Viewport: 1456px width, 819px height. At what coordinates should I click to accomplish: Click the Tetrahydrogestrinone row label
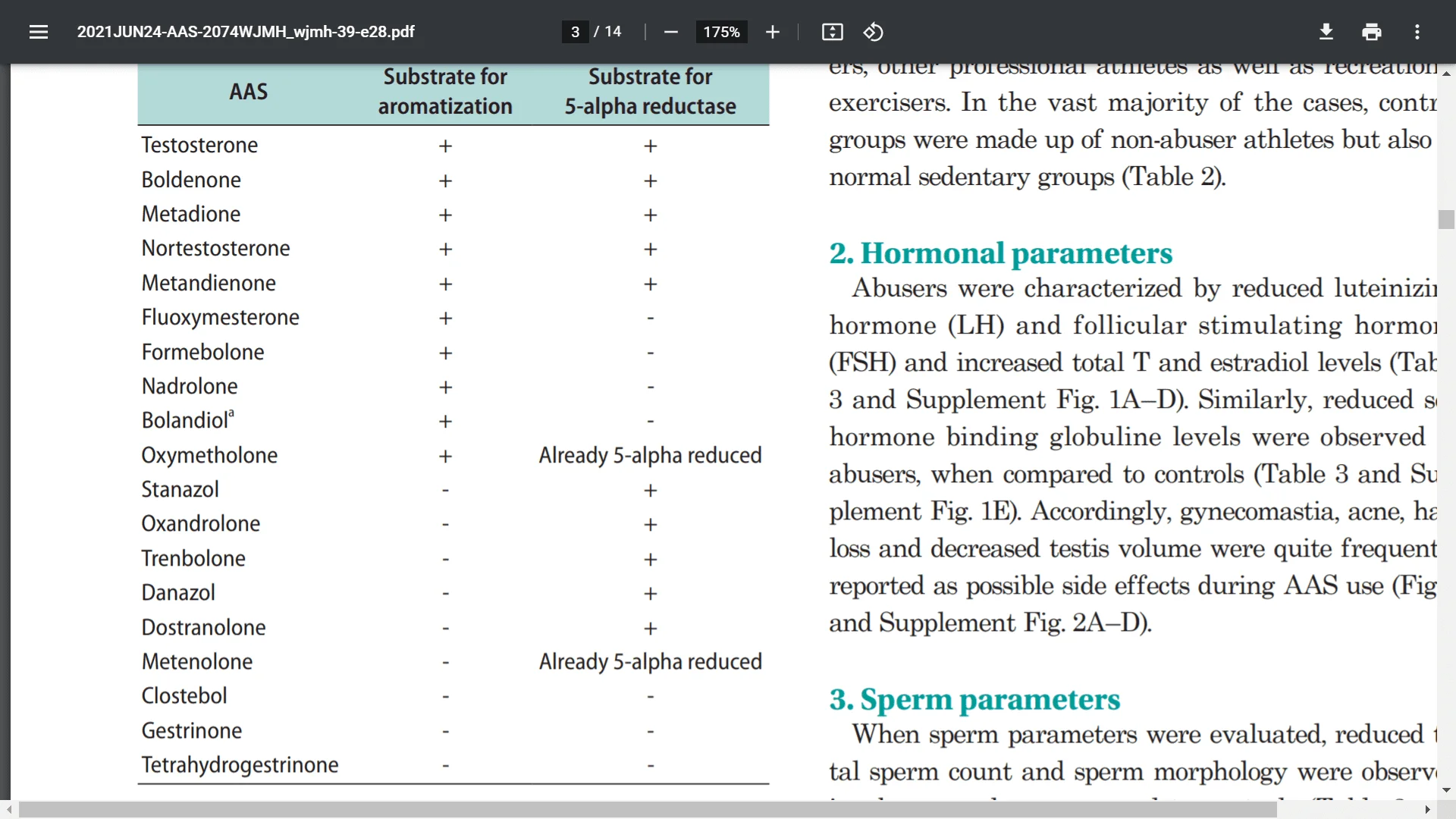click(x=240, y=765)
